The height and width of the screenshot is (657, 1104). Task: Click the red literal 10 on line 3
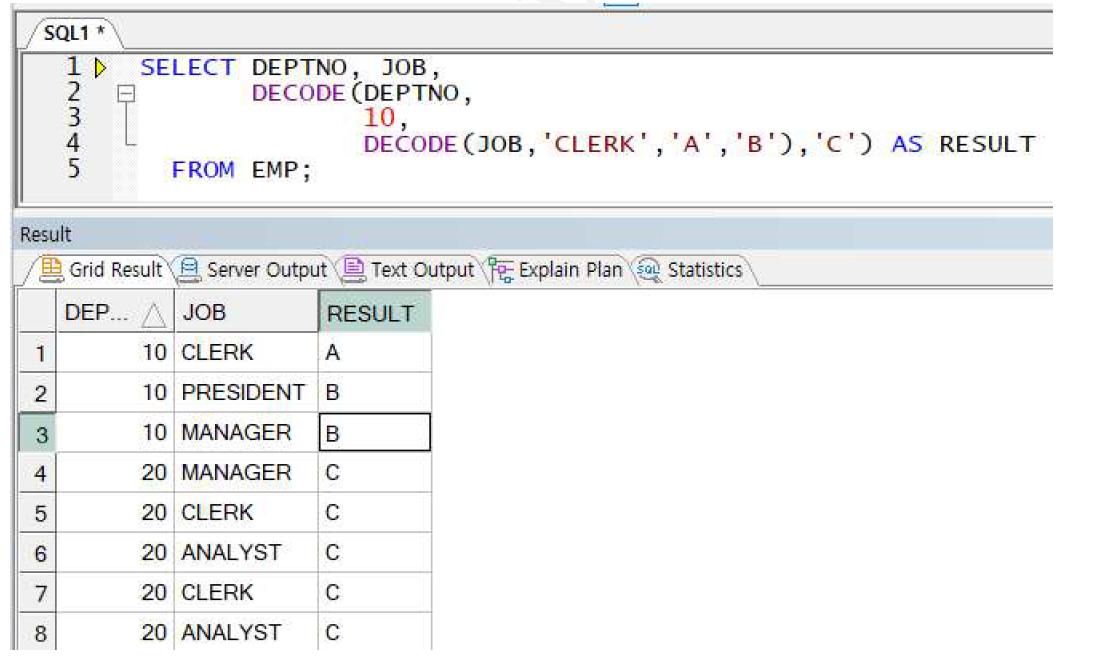(x=379, y=118)
